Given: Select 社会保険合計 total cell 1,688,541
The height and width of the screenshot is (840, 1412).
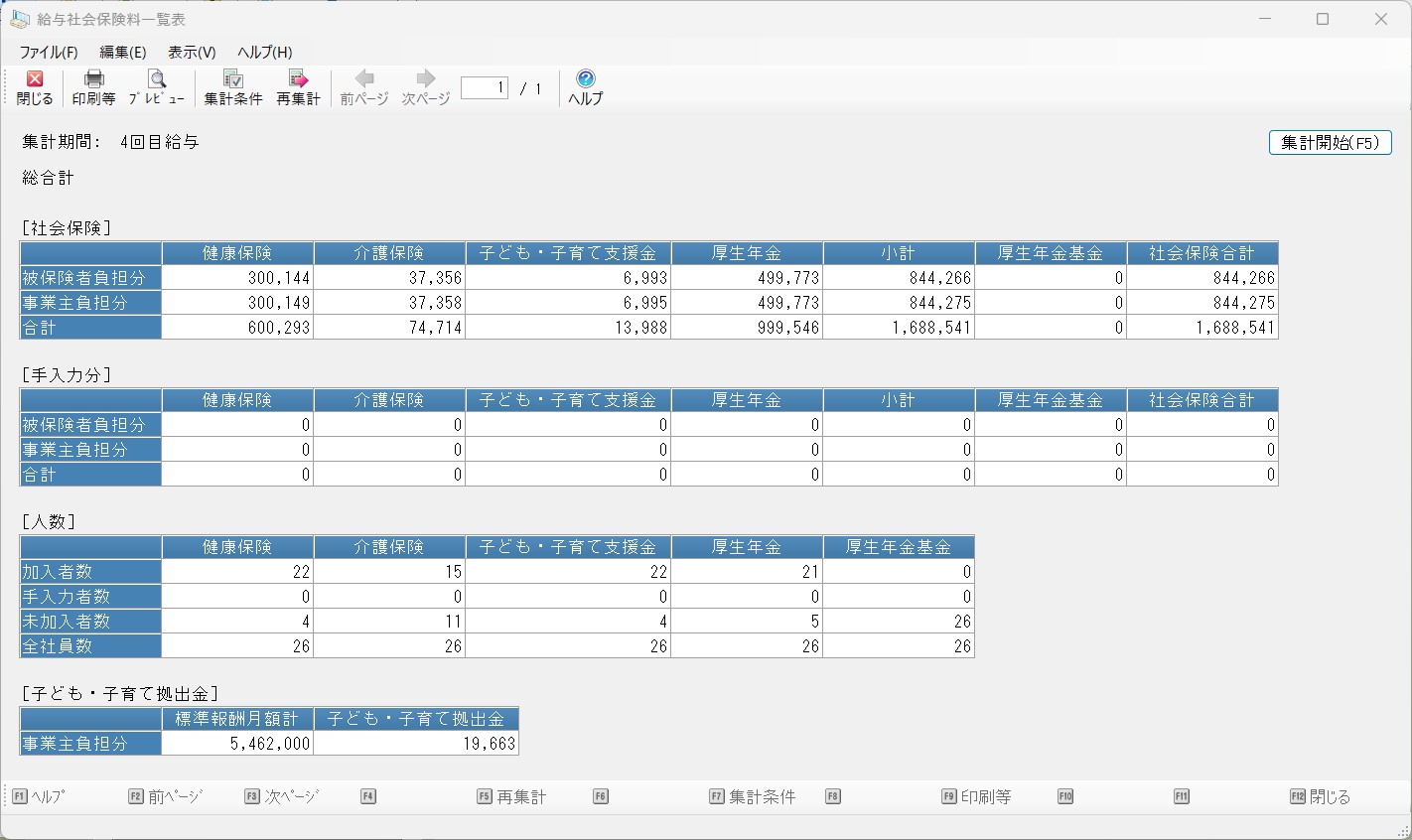Looking at the screenshot, I should tap(1201, 327).
